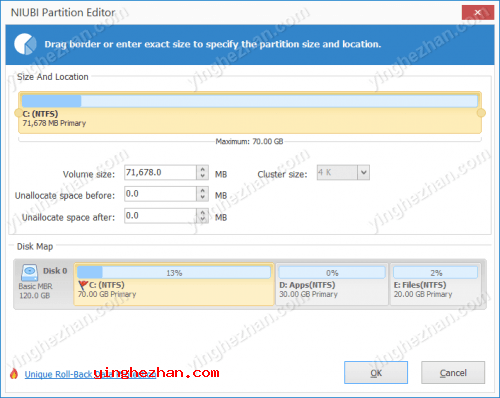Select E: Files(NTFS) partition in Disk Map
Screen dimensions: 500x398
click(436, 284)
